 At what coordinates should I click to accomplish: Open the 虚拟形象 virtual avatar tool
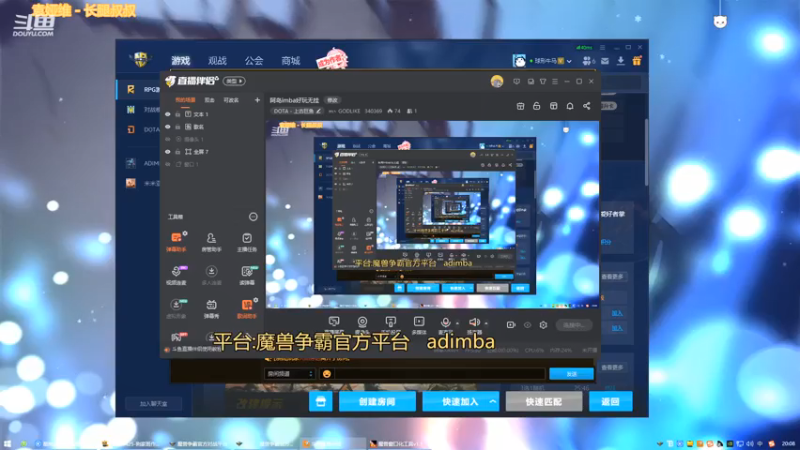pos(176,308)
